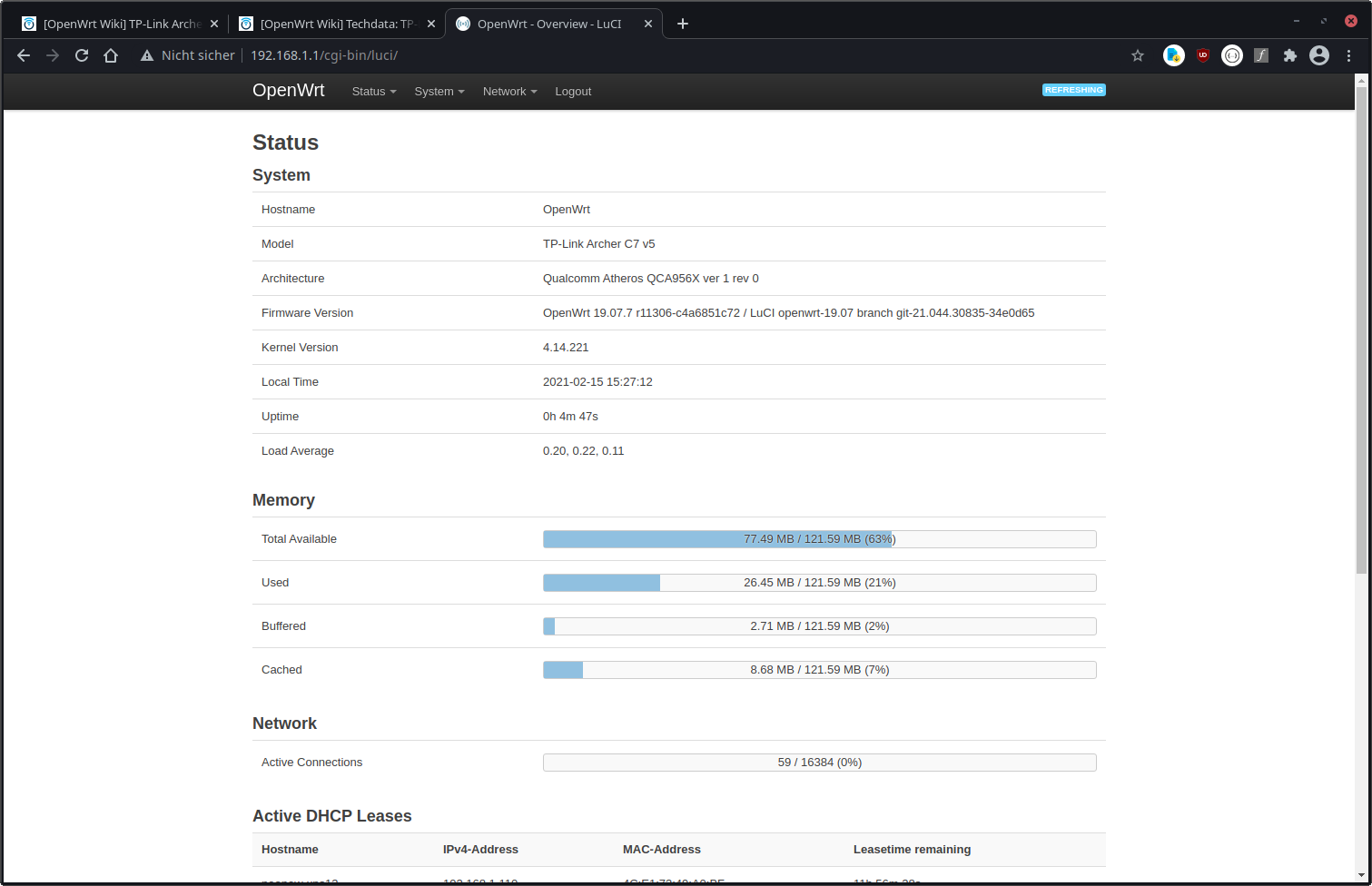
Task: Click the Cached memory progress bar
Action: pos(820,670)
